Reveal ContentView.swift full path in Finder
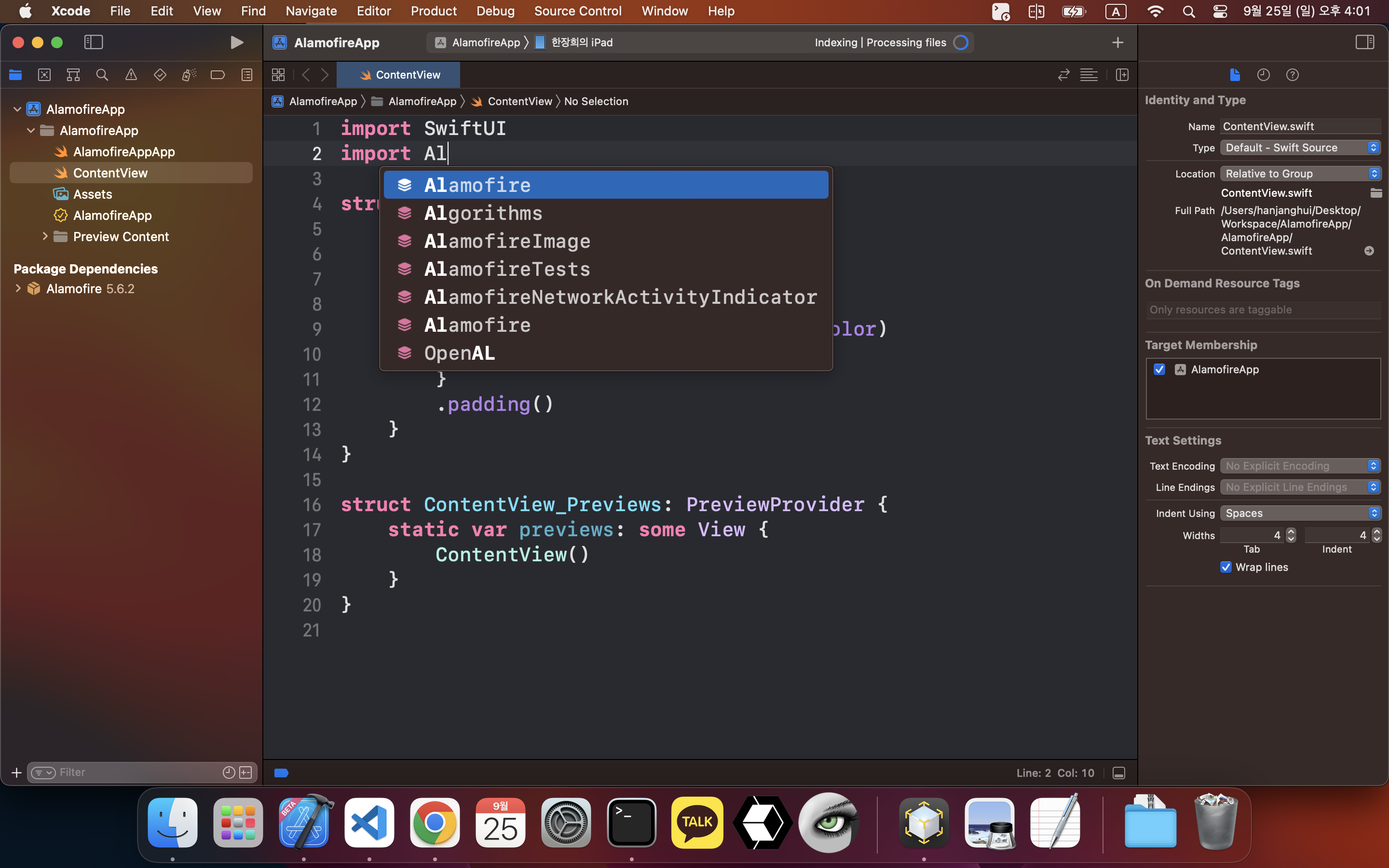 (1369, 251)
